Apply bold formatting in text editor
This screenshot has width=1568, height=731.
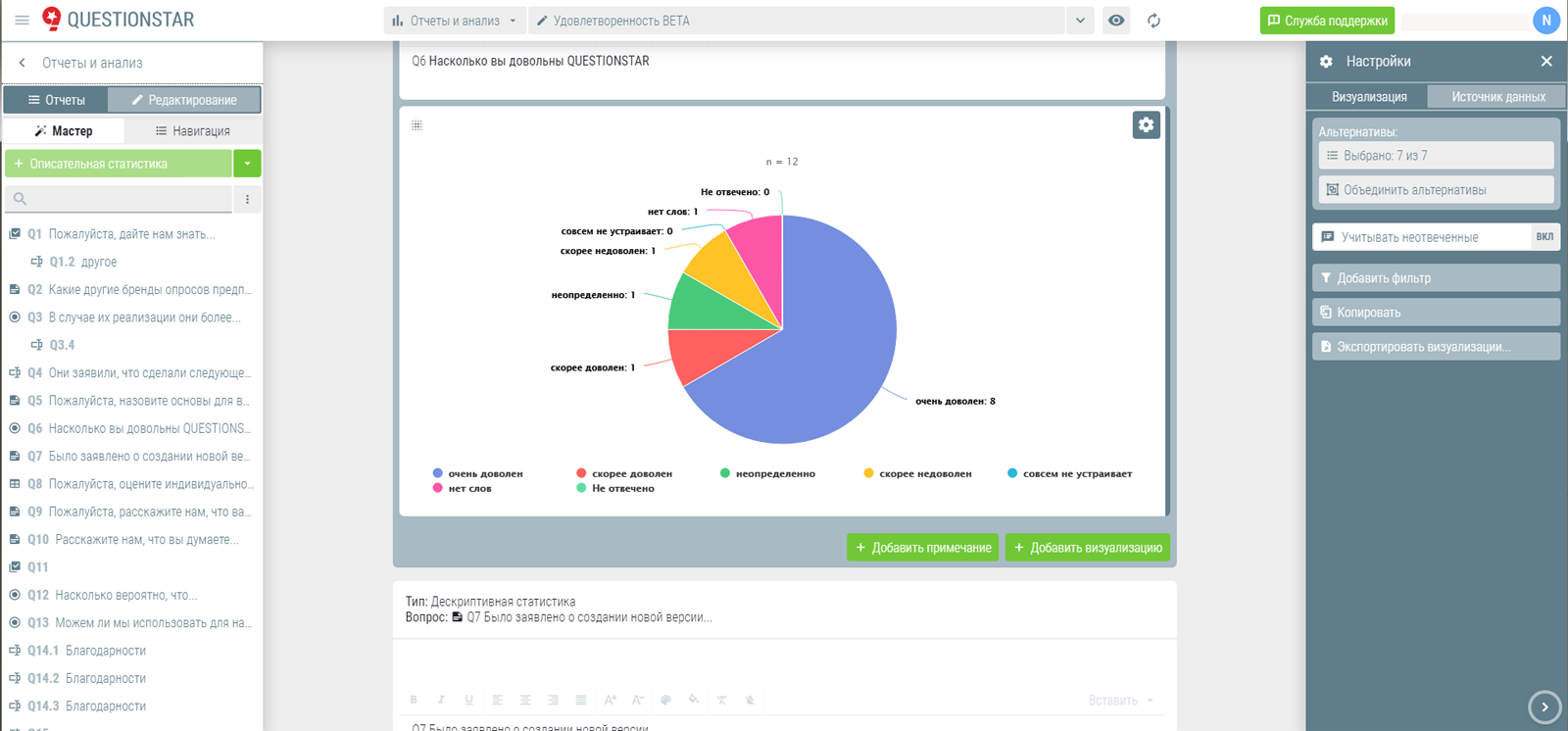414,700
